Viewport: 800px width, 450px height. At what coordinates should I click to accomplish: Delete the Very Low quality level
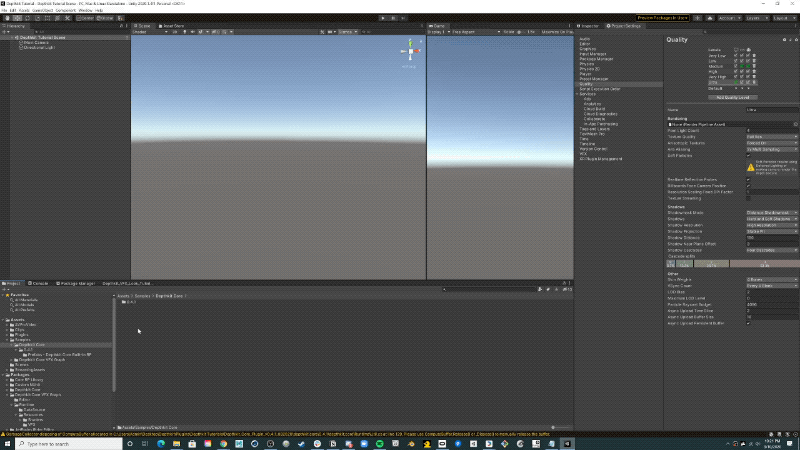click(x=755, y=55)
